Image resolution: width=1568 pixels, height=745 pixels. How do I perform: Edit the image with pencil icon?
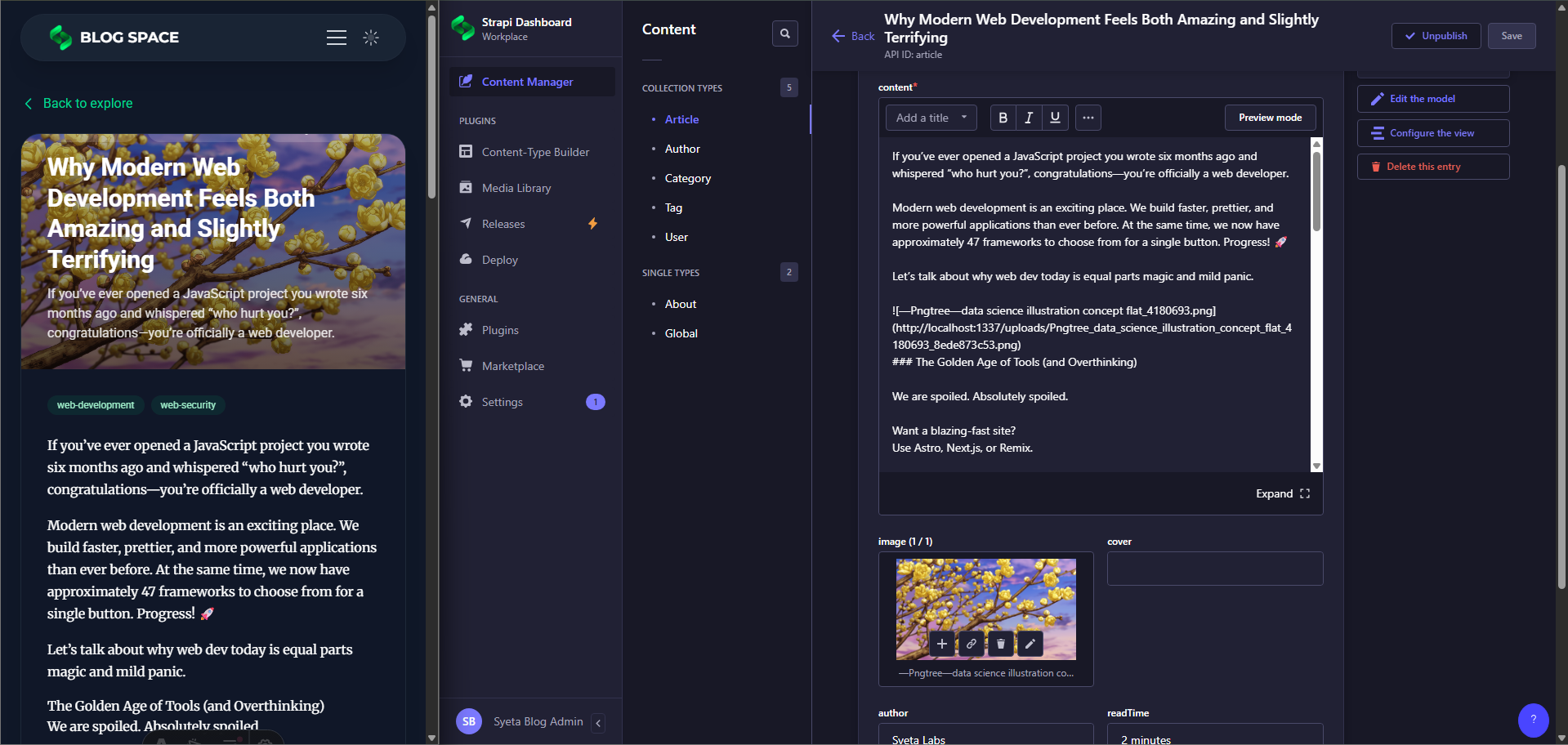point(1030,644)
